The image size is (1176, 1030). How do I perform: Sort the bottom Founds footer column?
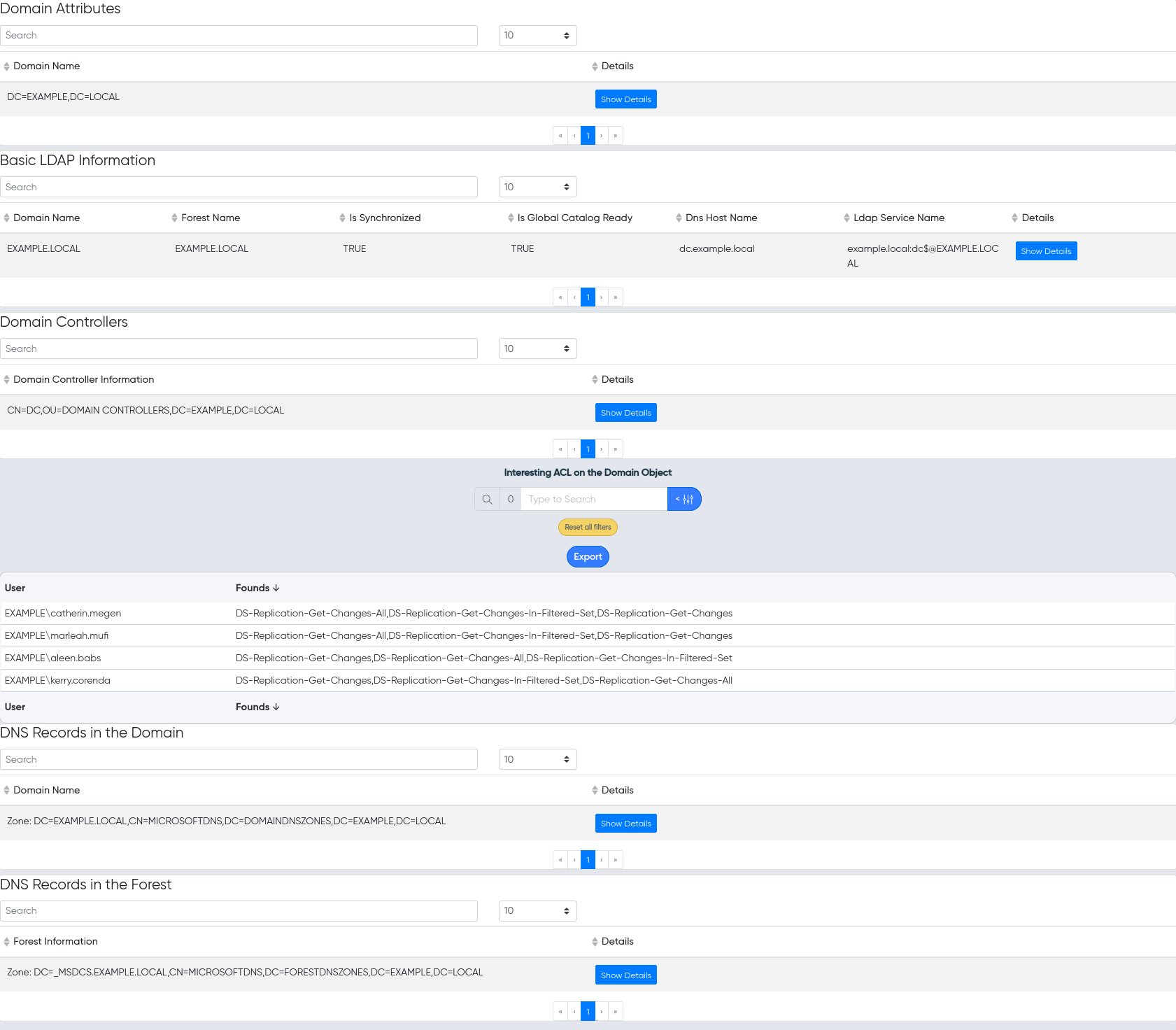(257, 707)
